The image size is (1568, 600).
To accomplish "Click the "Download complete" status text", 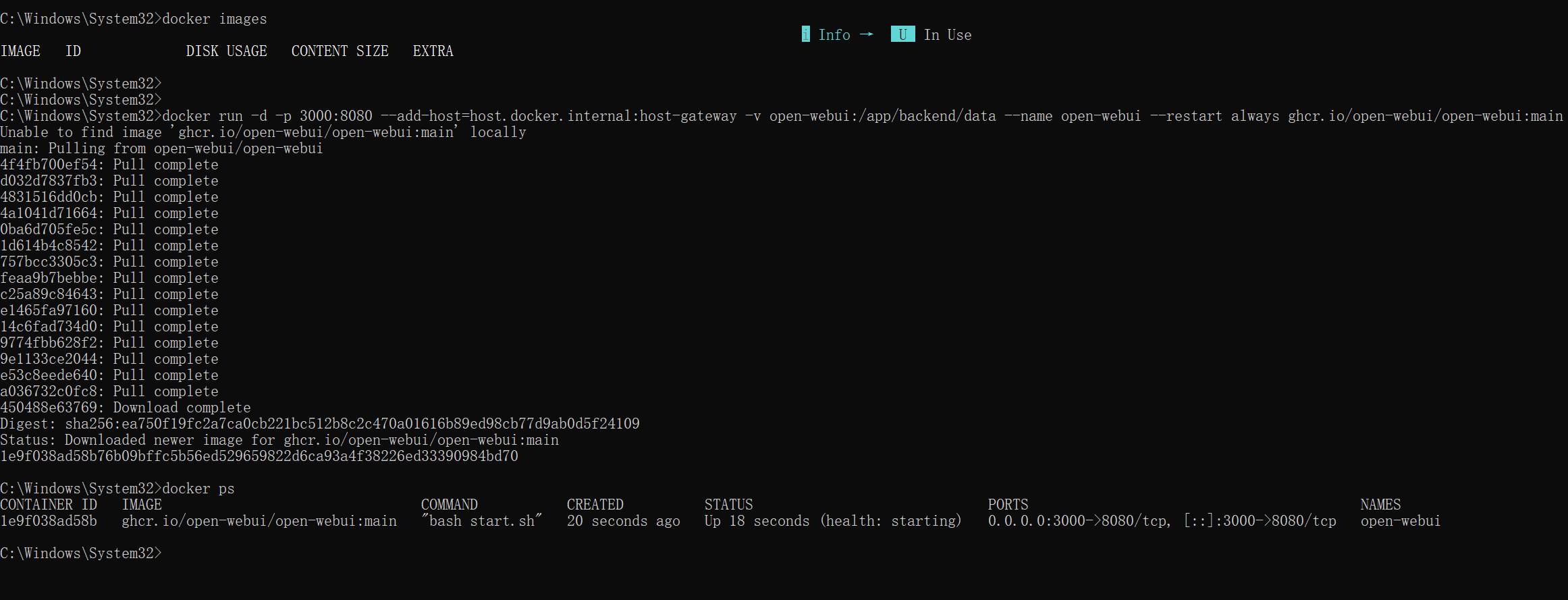I will pos(182,408).
